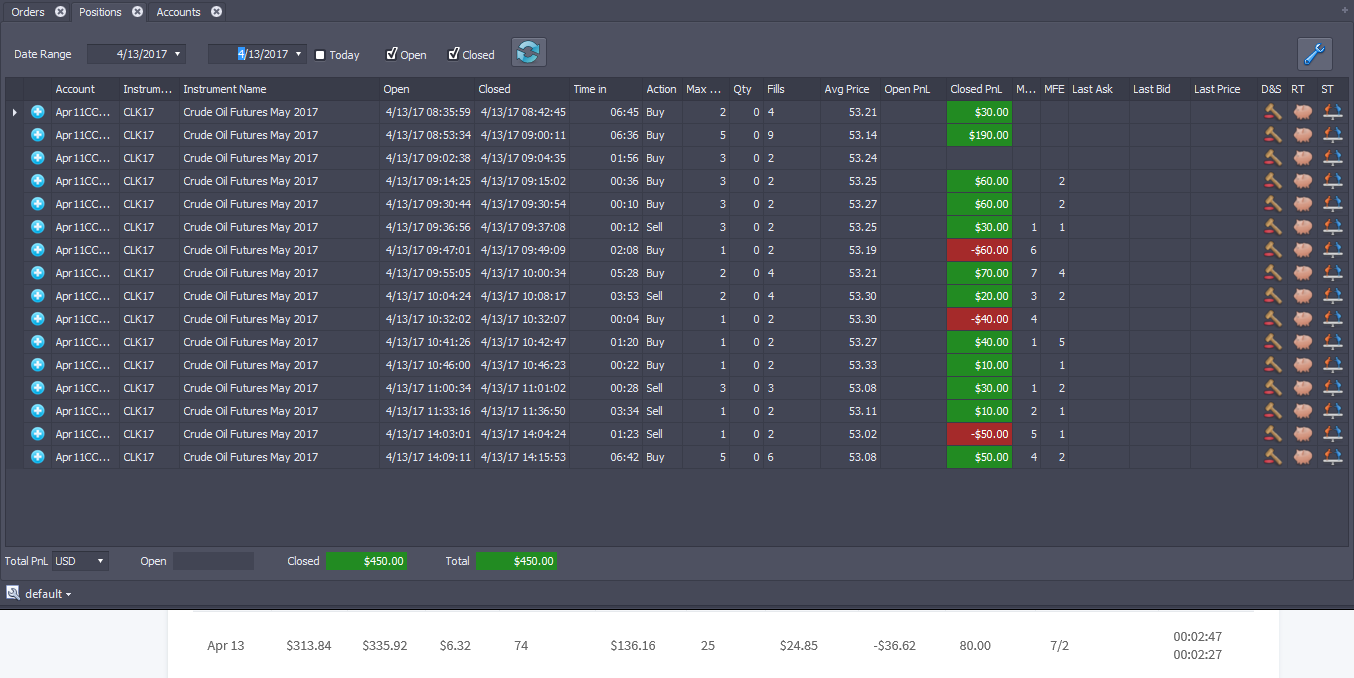Click the magnifier icon beside default
Image resolution: width=1354 pixels, height=678 pixels.
(x=13, y=593)
